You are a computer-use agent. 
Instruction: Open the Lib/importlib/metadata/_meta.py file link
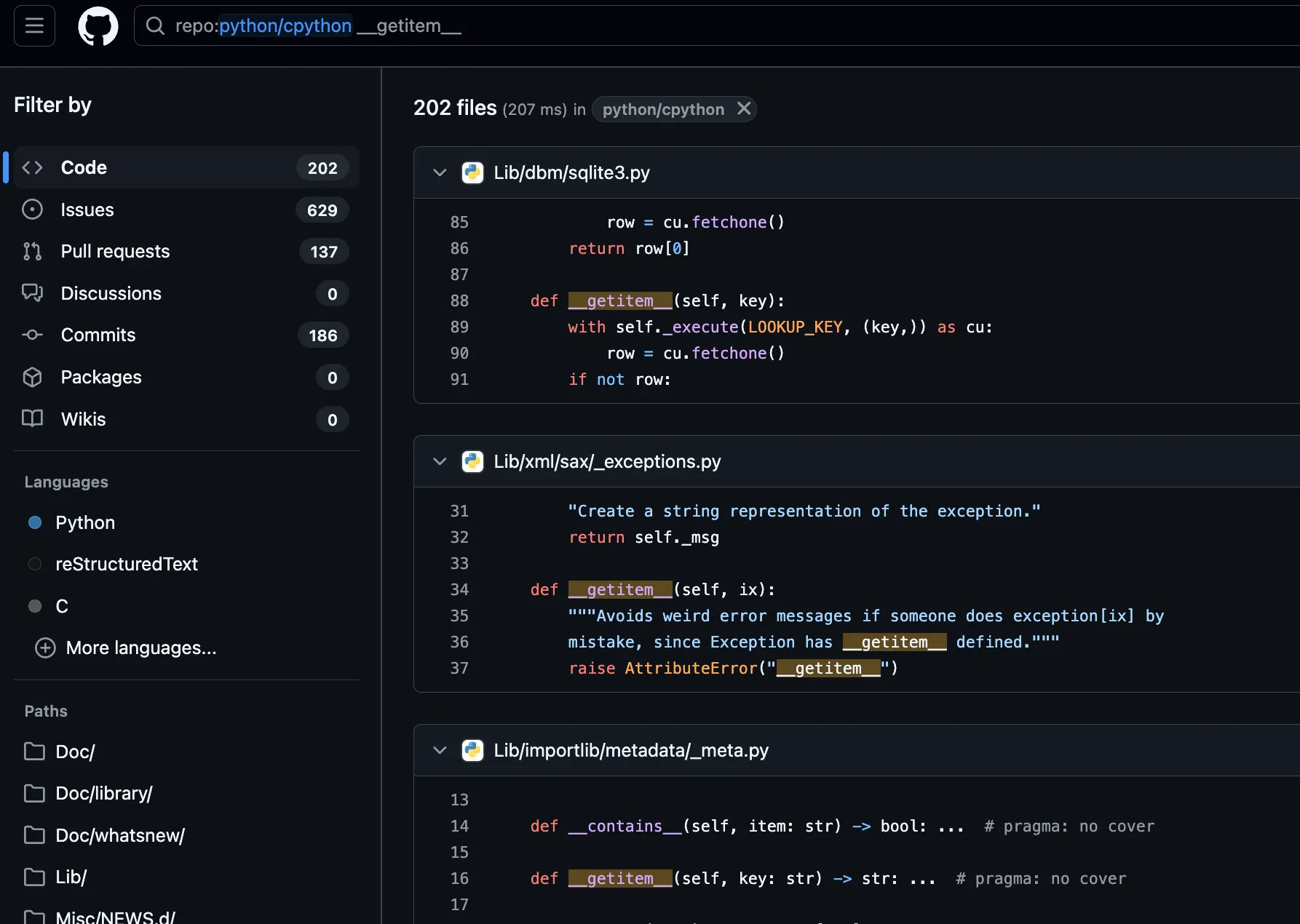click(x=630, y=751)
